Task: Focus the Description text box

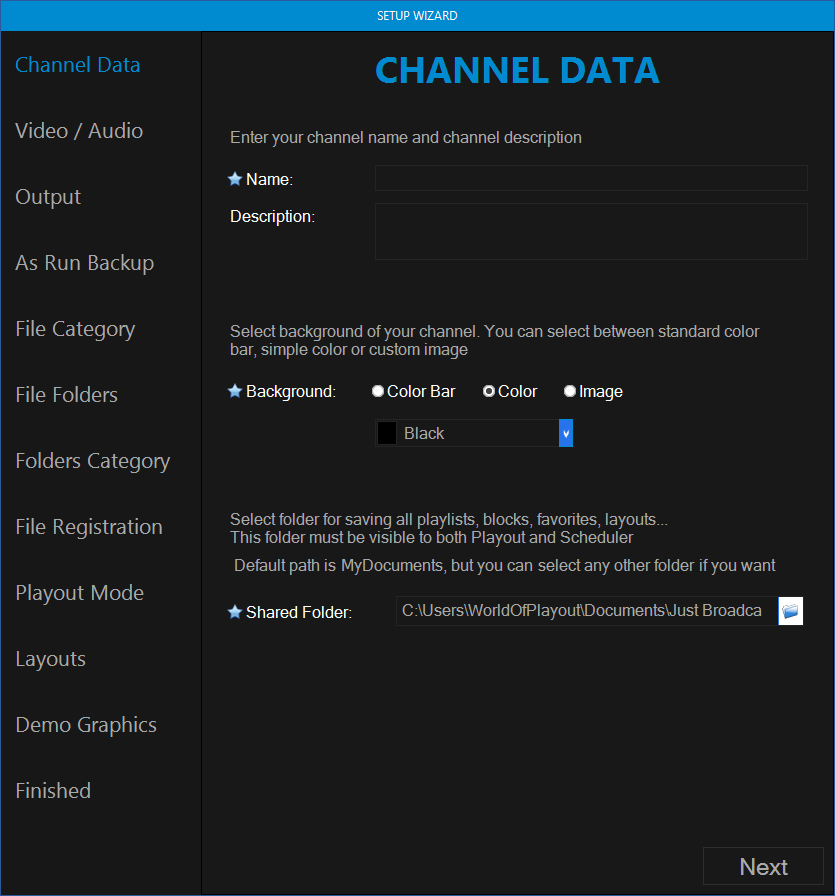Action: pos(590,231)
